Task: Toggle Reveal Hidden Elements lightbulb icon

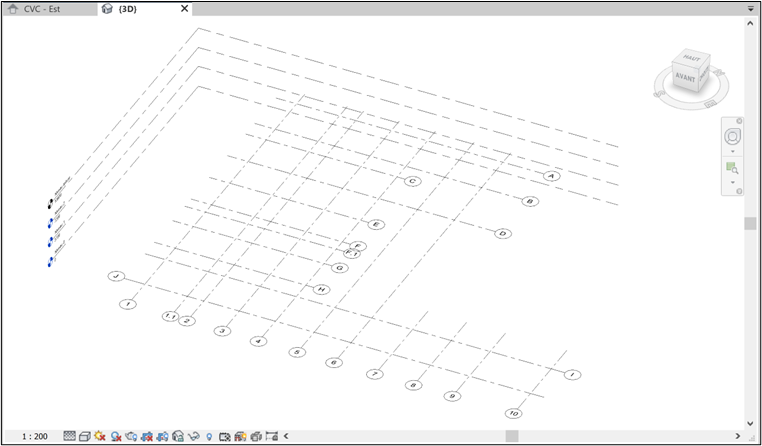Action: click(209, 436)
